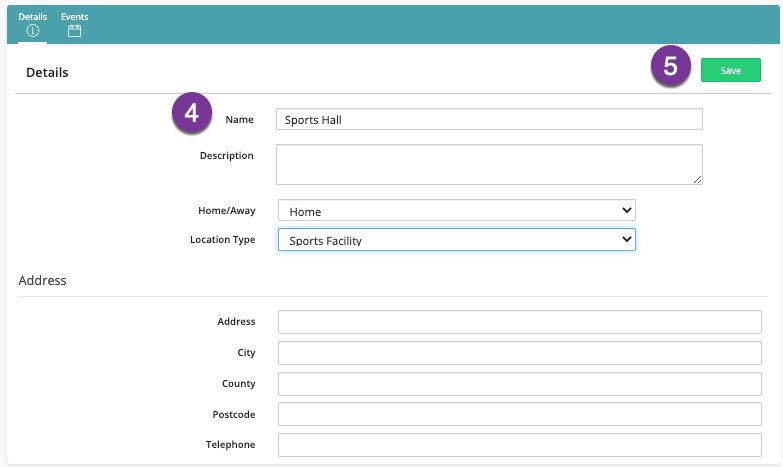Click into the Telephone input field
The width and height of the screenshot is (783, 467).
pos(519,445)
